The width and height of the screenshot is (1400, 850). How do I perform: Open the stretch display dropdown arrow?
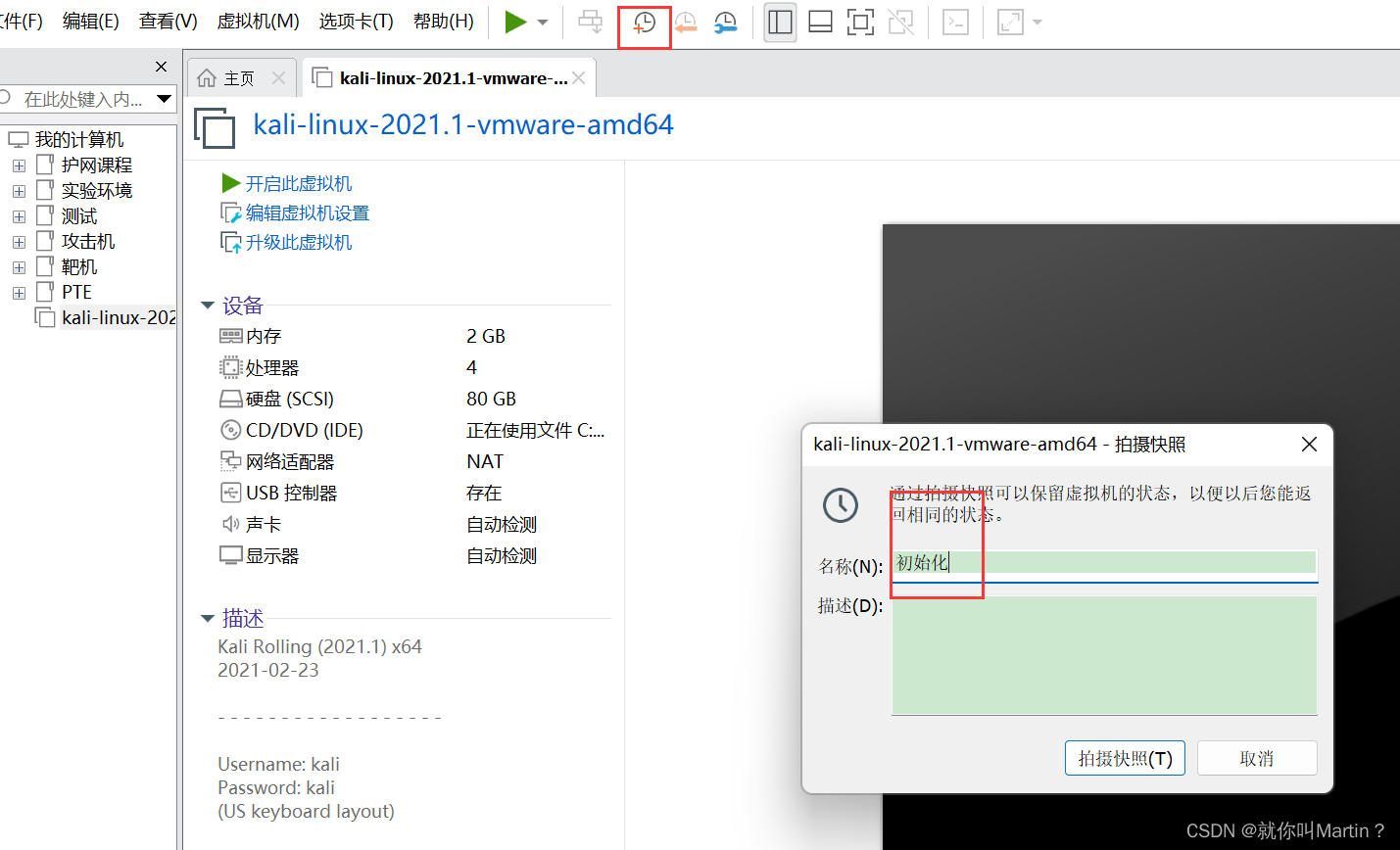[1038, 23]
